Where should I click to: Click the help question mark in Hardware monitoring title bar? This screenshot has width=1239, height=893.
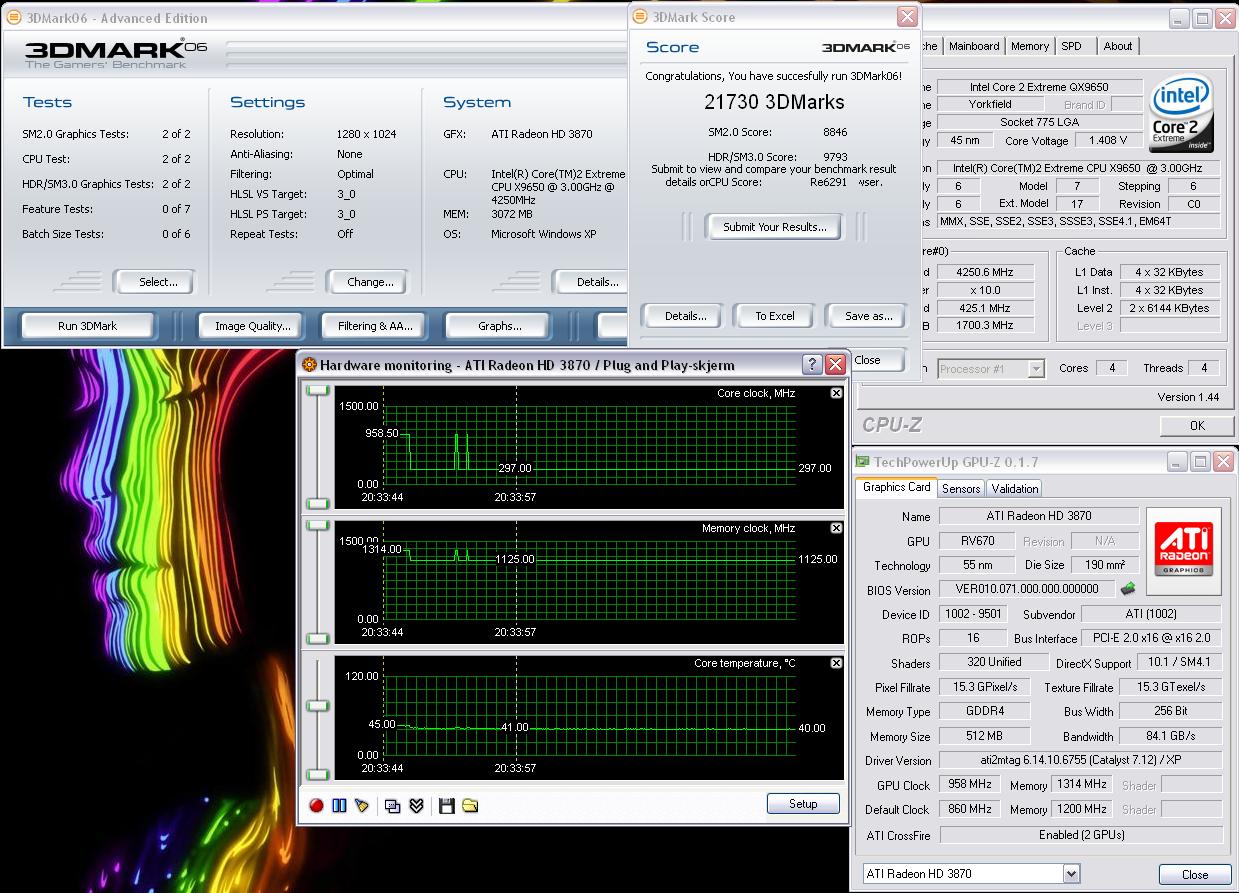(x=814, y=365)
